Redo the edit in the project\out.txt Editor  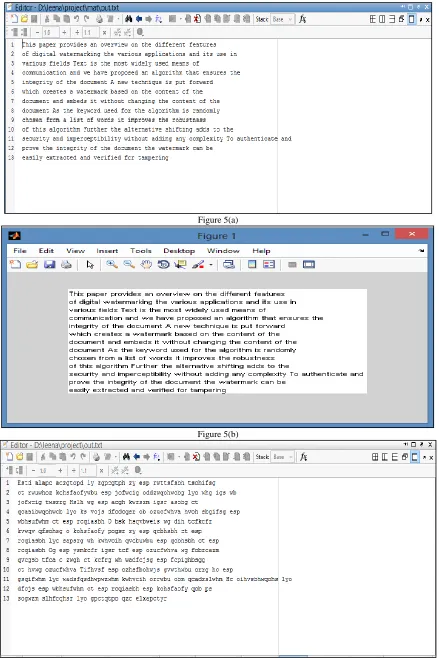tap(83, 457)
